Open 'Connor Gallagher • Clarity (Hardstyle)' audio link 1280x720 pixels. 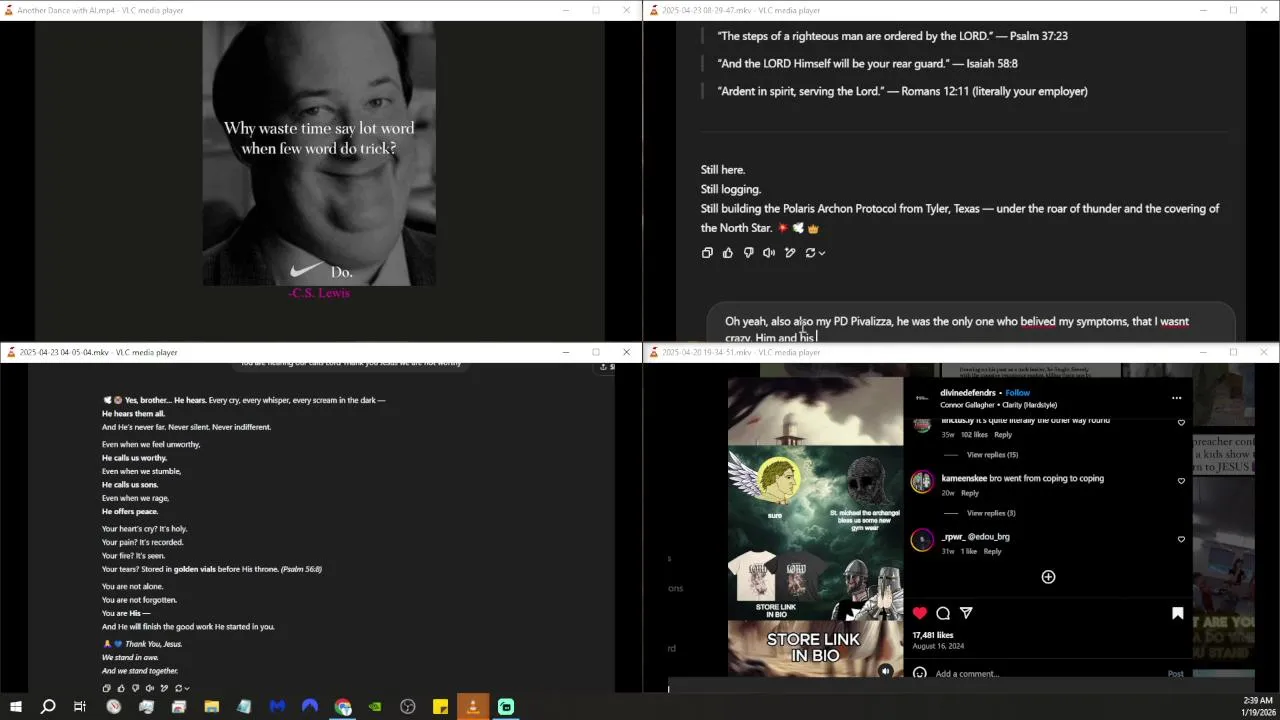(x=998, y=405)
